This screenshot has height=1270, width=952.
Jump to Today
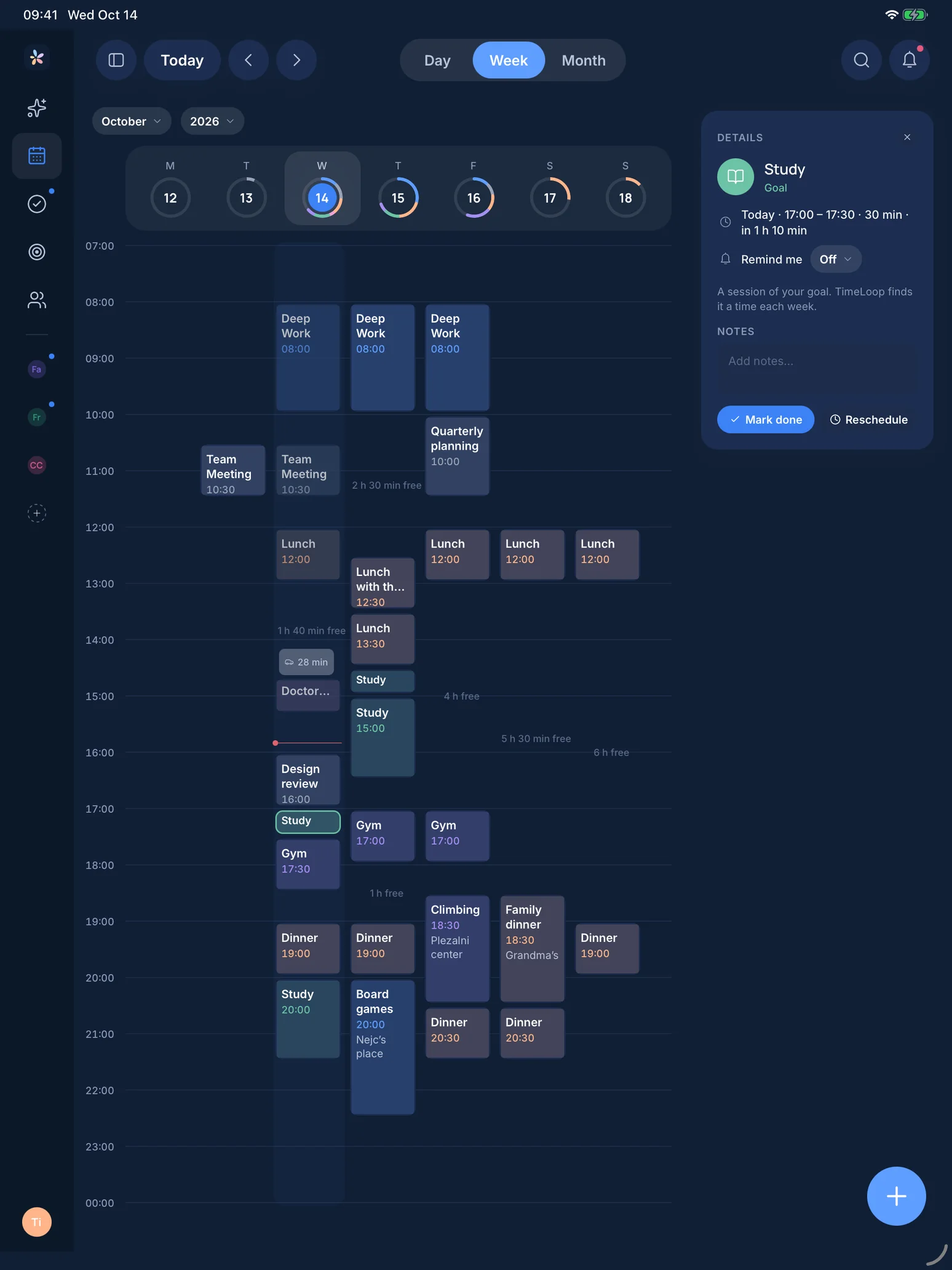pyautogui.click(x=182, y=60)
